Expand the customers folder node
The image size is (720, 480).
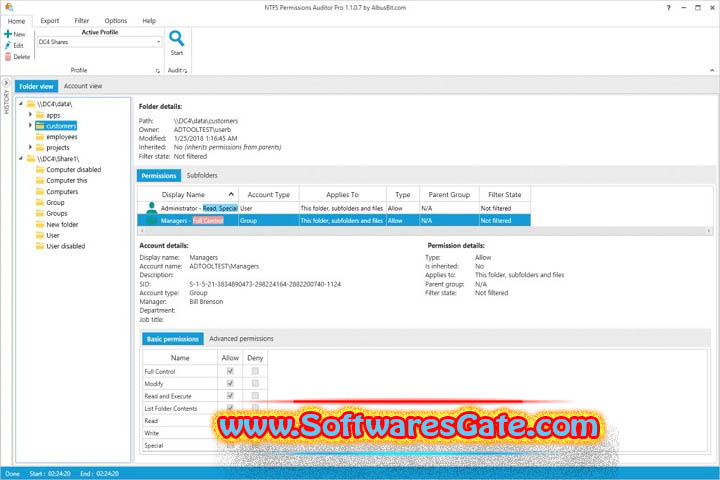(30, 125)
